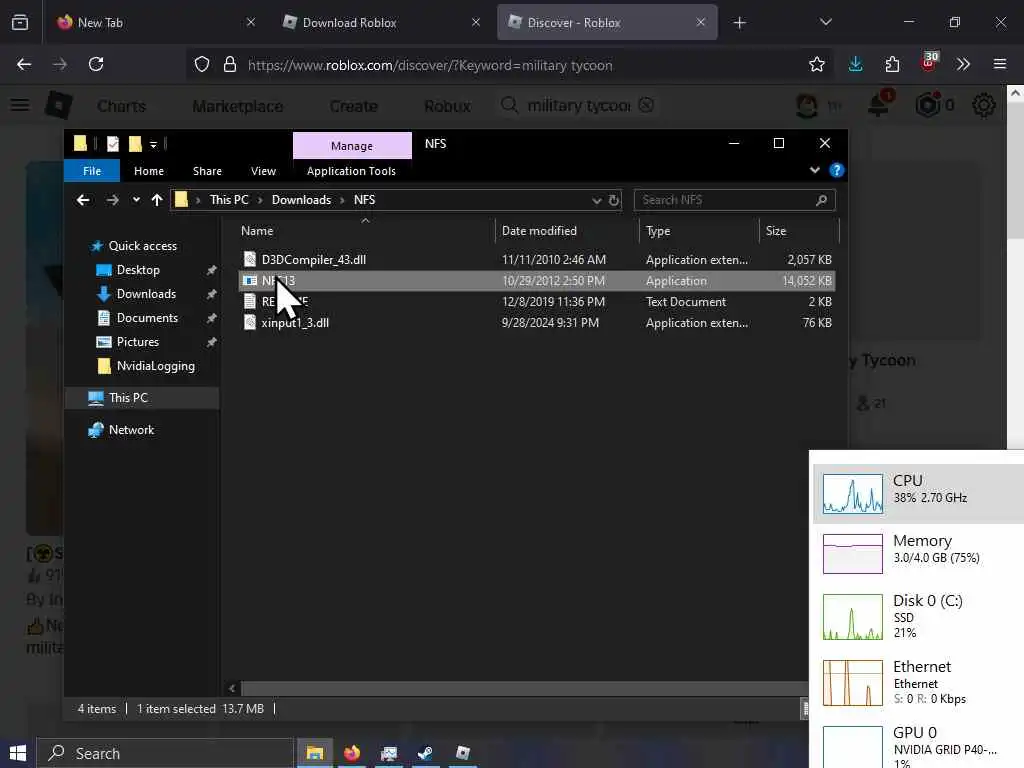Click the File Explorer taskbar icon
This screenshot has height=768, width=1024.
pyautogui.click(x=315, y=753)
